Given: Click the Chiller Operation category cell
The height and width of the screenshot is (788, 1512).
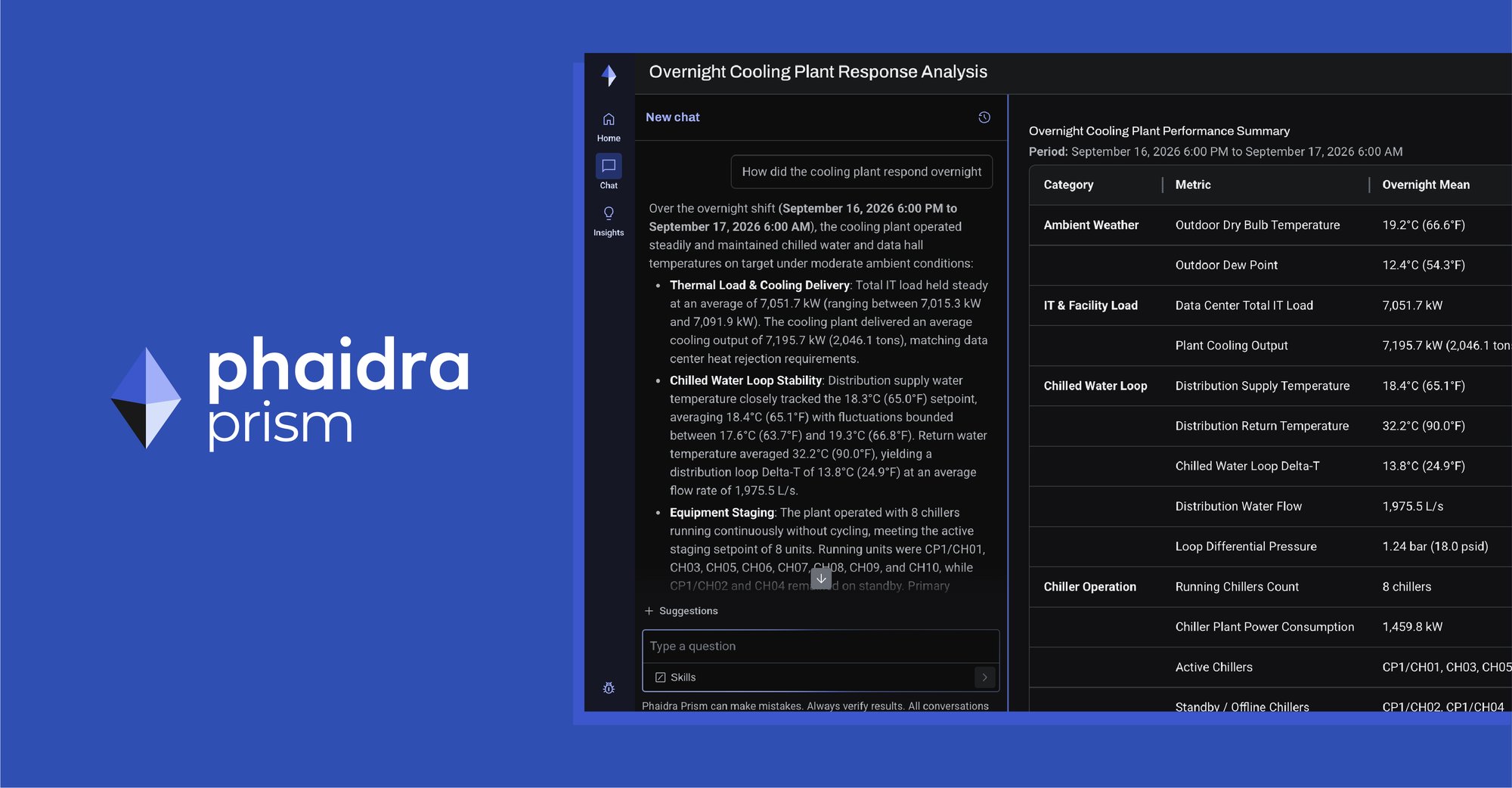Looking at the screenshot, I should 1089,587.
